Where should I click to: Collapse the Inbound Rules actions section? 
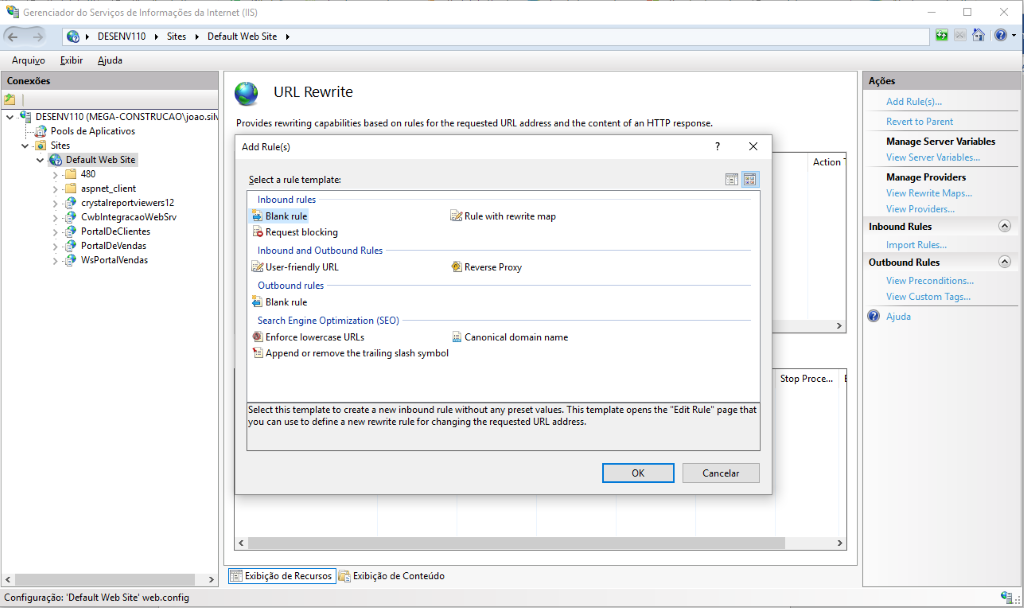1005,227
